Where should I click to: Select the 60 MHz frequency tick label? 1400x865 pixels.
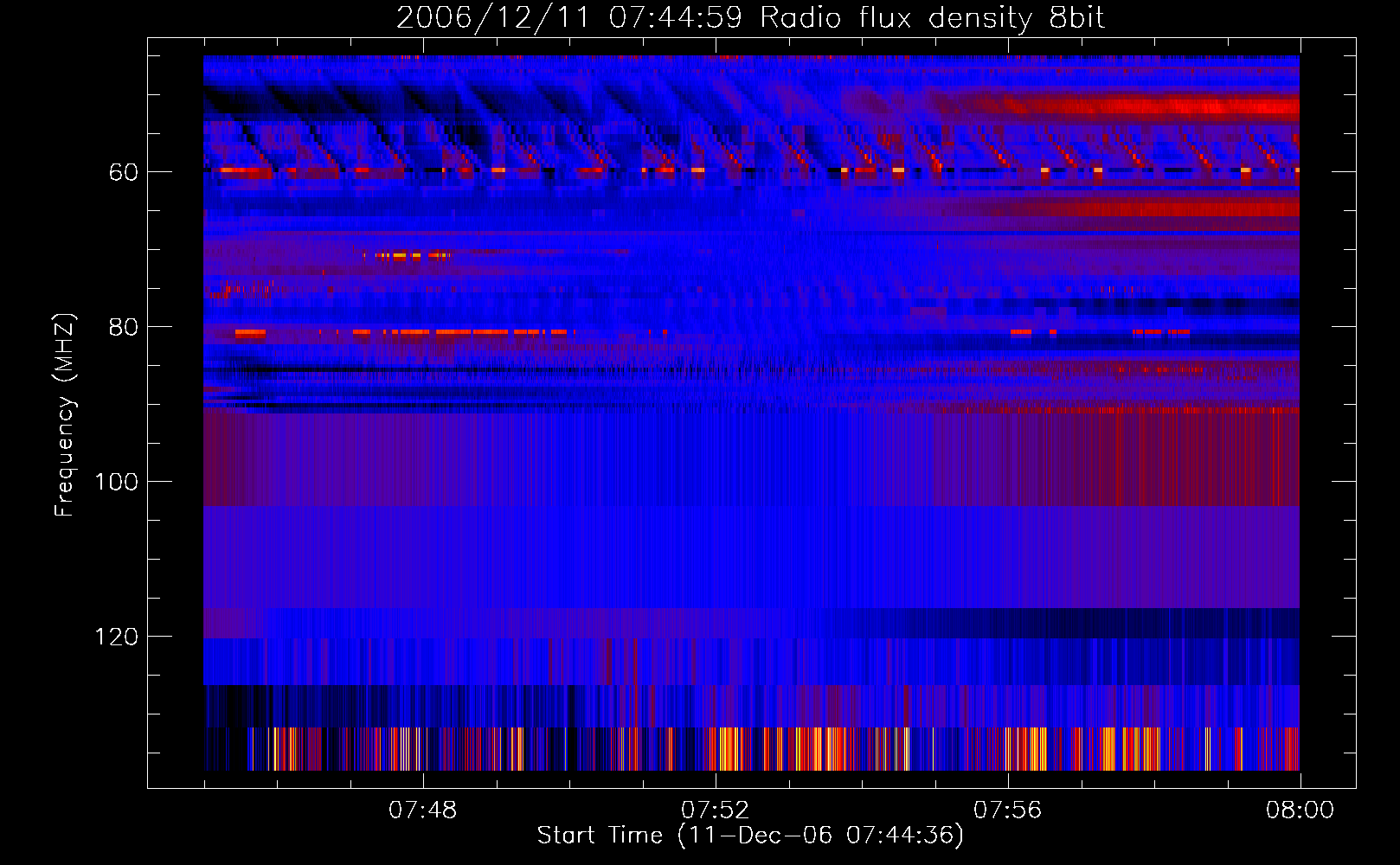pos(124,172)
